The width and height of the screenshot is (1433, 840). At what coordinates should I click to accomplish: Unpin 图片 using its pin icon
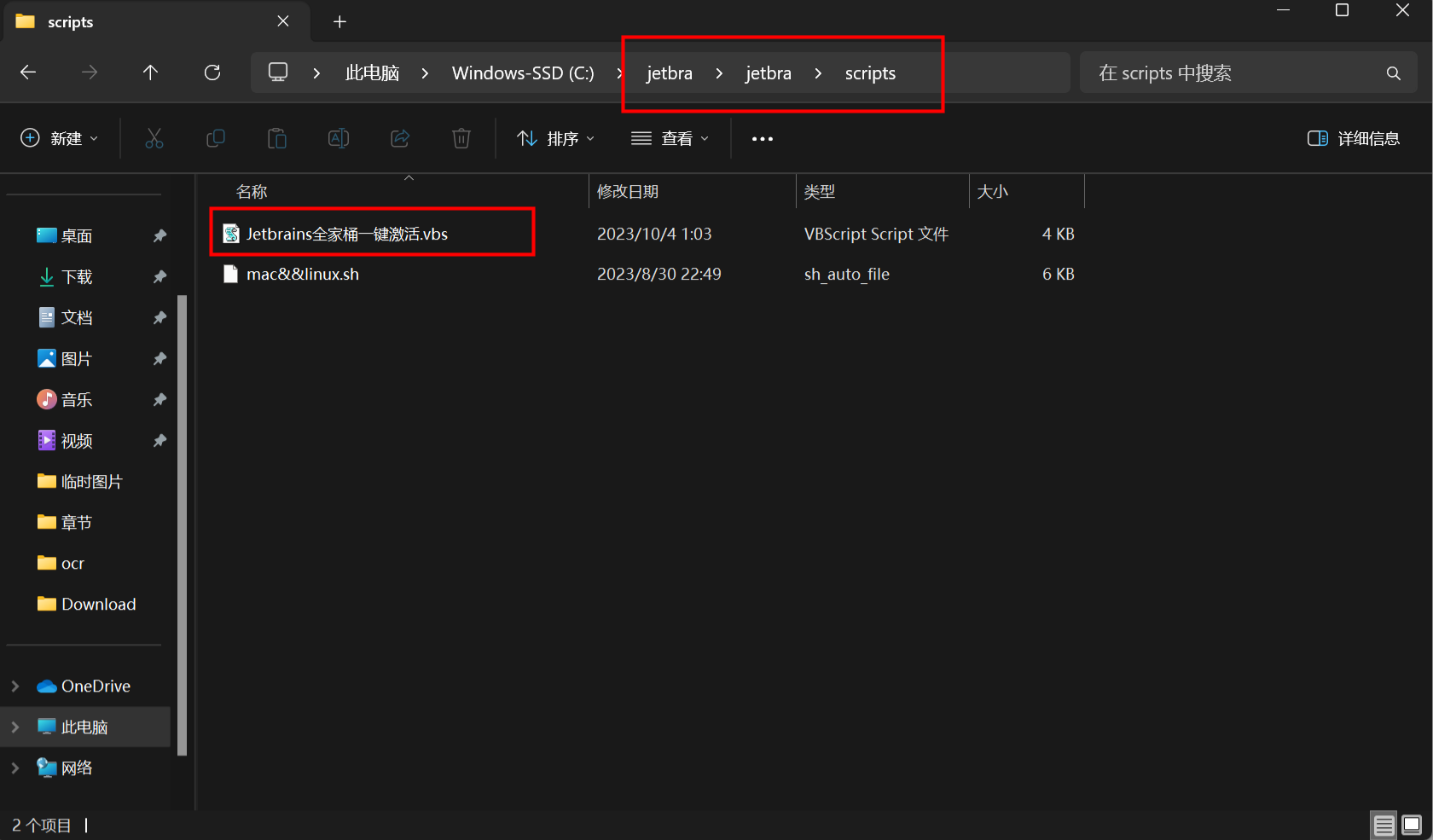point(160,359)
